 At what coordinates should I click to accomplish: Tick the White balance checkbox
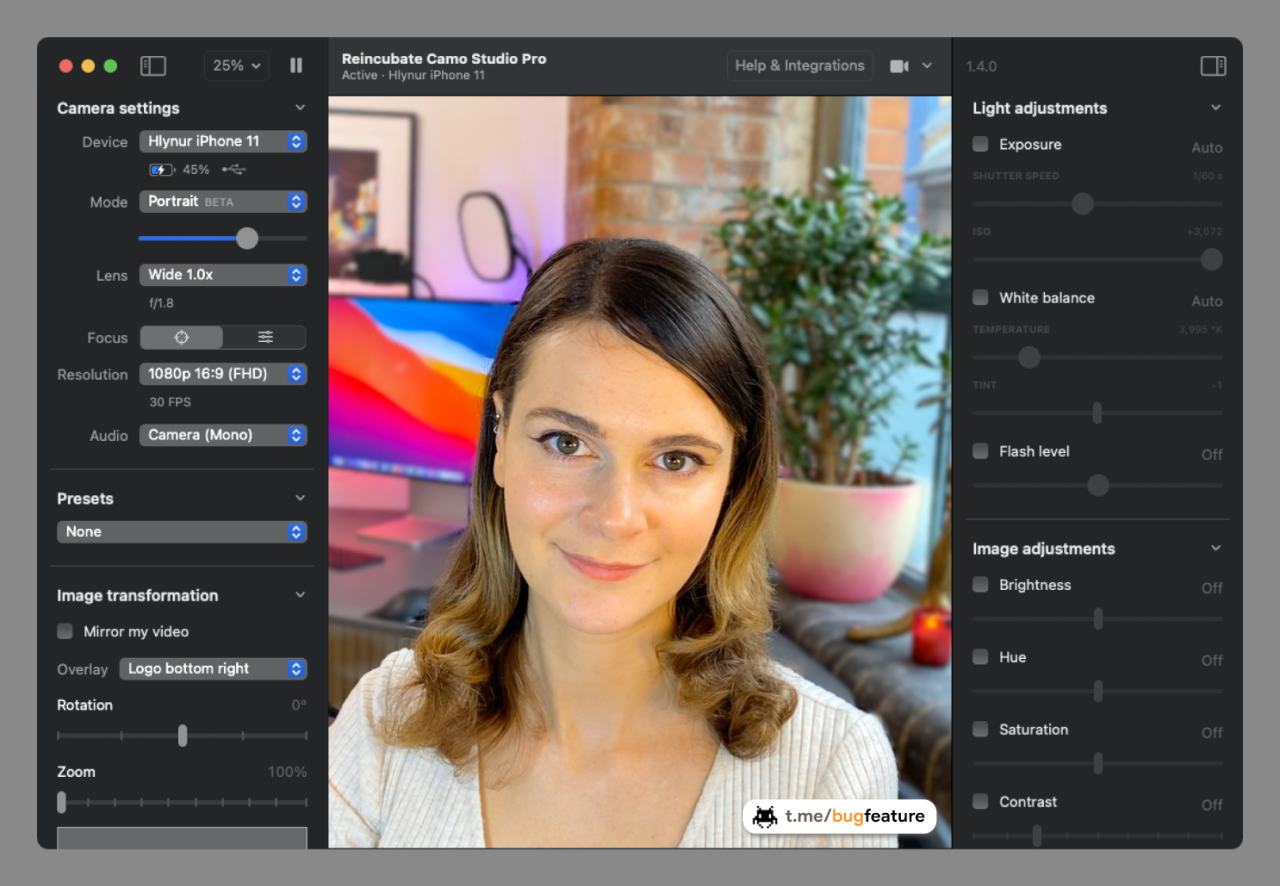pyautogui.click(x=981, y=297)
